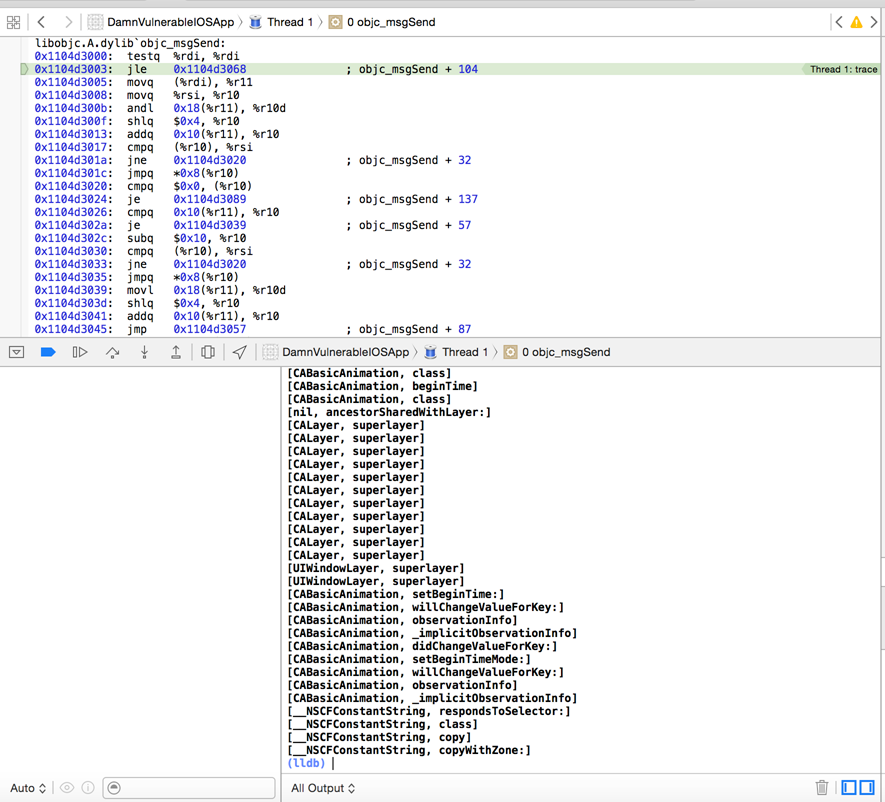The width and height of the screenshot is (885, 802).
Task: Click the warning issue triangle icon
Action: click(x=856, y=22)
